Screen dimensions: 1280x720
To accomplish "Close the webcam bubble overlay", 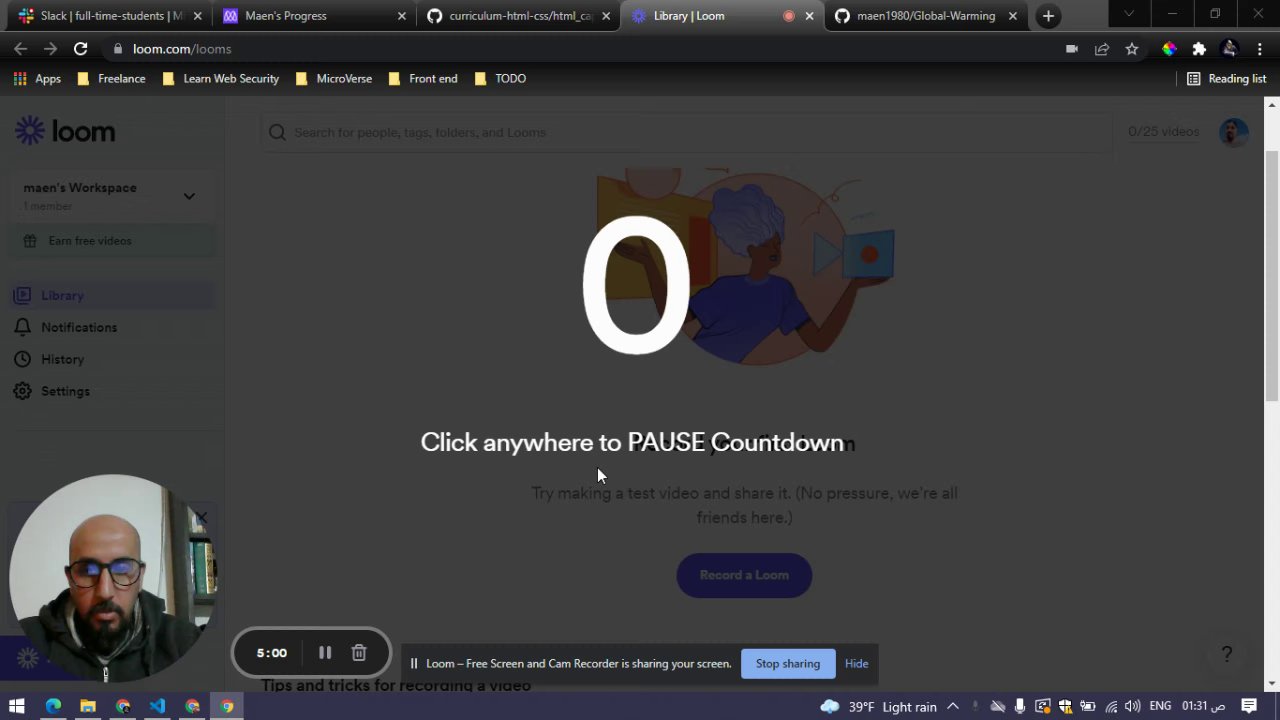I will pyautogui.click(x=201, y=518).
